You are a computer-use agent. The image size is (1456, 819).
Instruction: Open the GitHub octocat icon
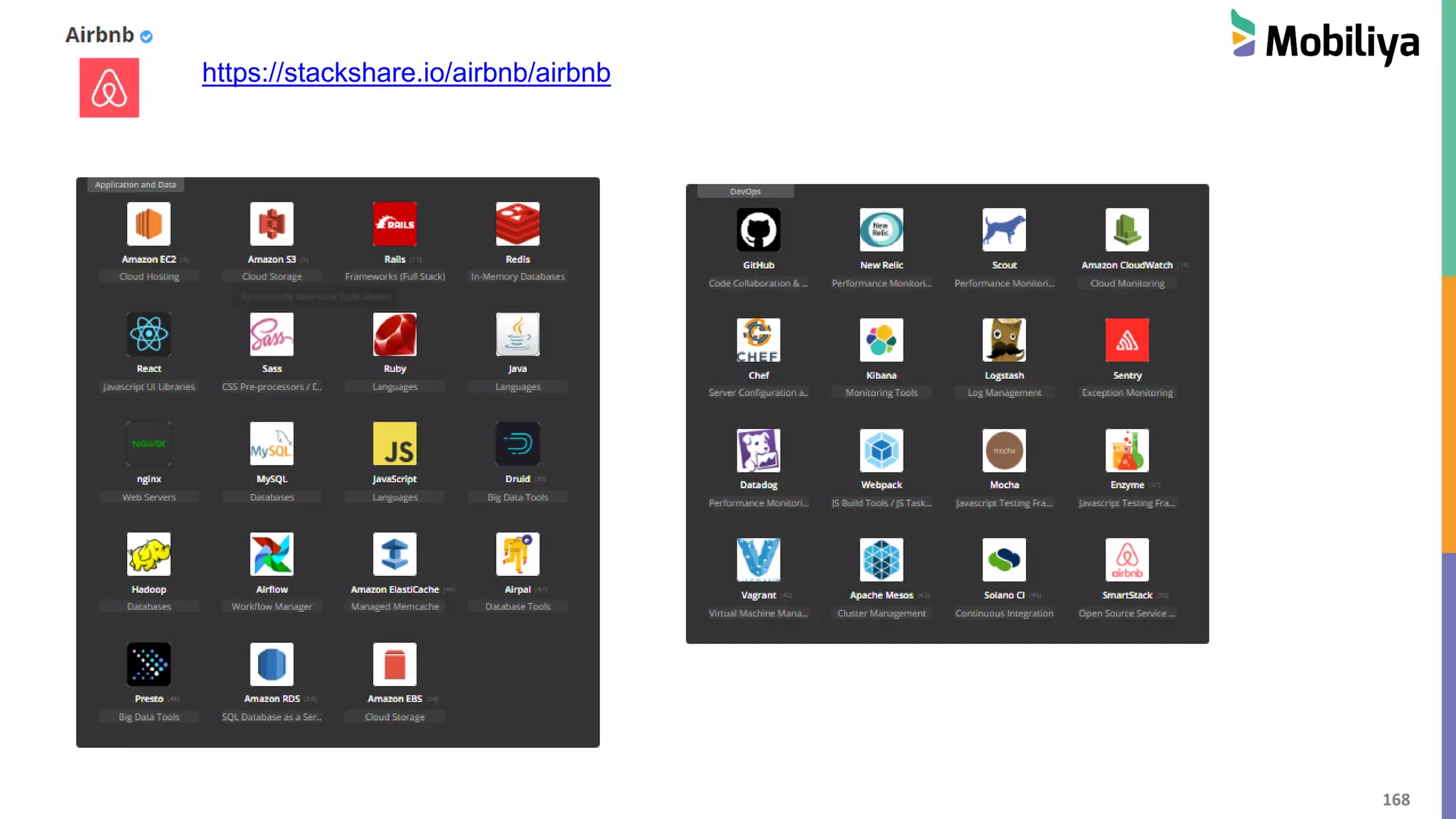759,230
